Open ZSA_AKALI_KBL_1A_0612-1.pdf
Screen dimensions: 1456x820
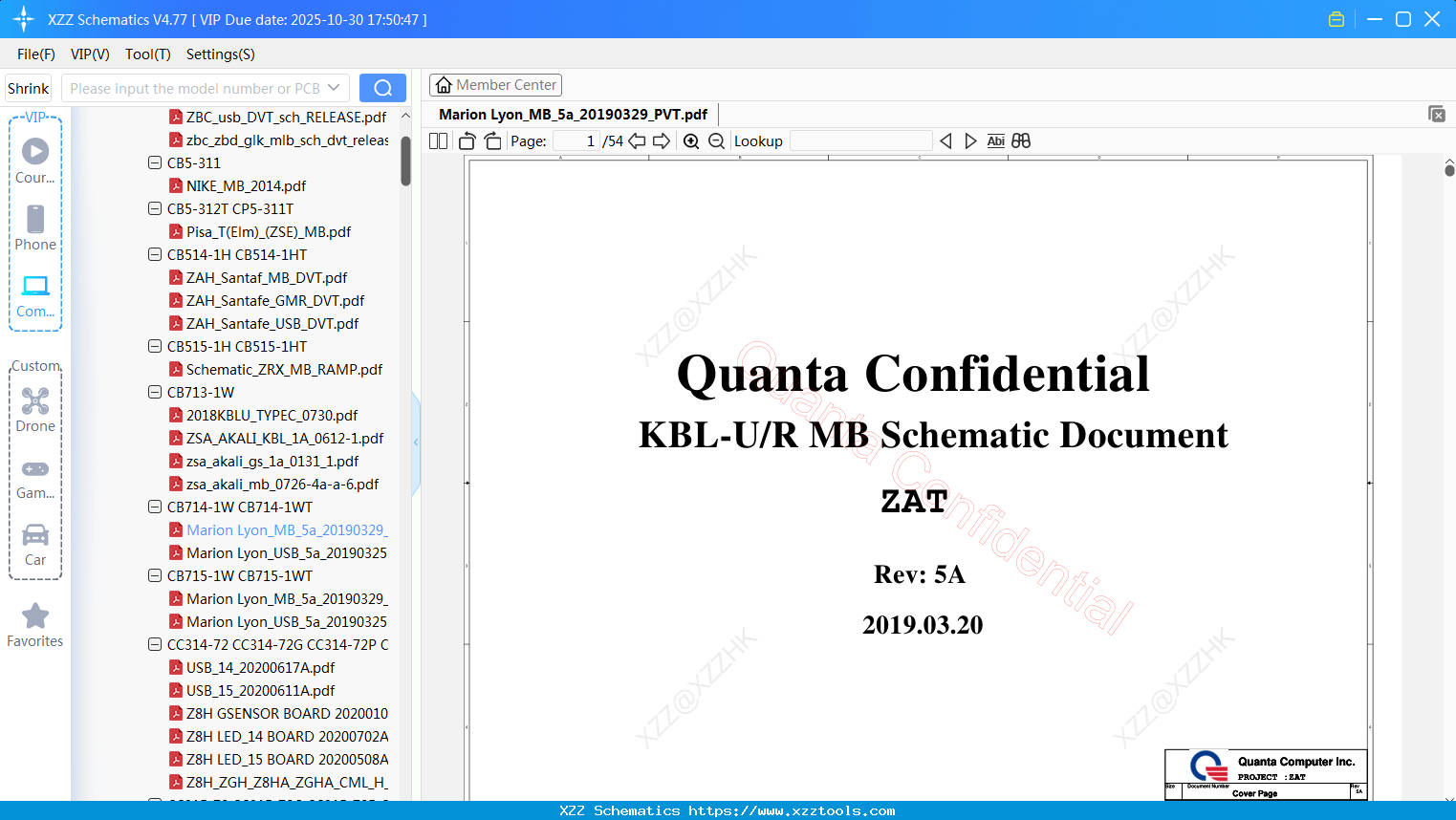coord(285,438)
